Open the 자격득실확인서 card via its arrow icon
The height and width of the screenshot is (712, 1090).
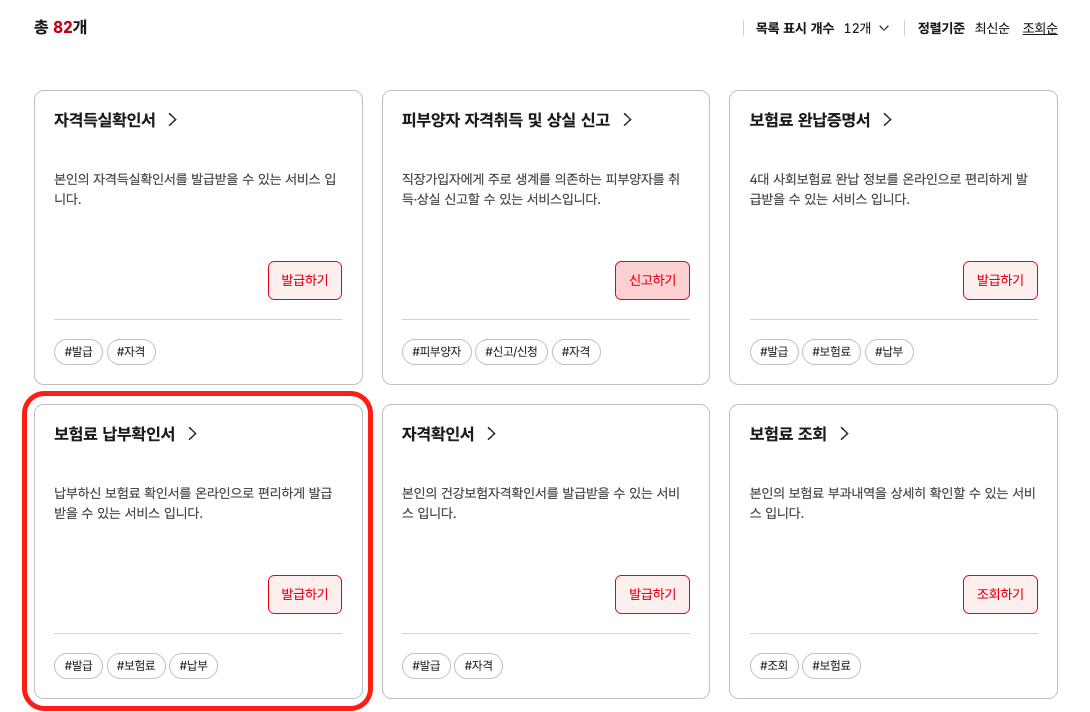pos(173,118)
